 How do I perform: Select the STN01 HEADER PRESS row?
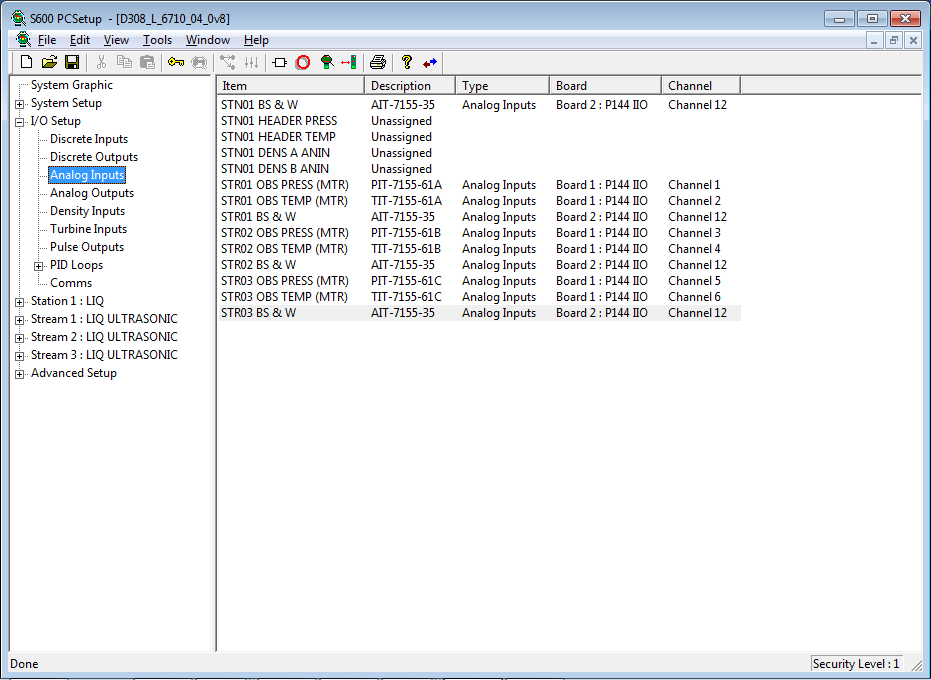479,121
